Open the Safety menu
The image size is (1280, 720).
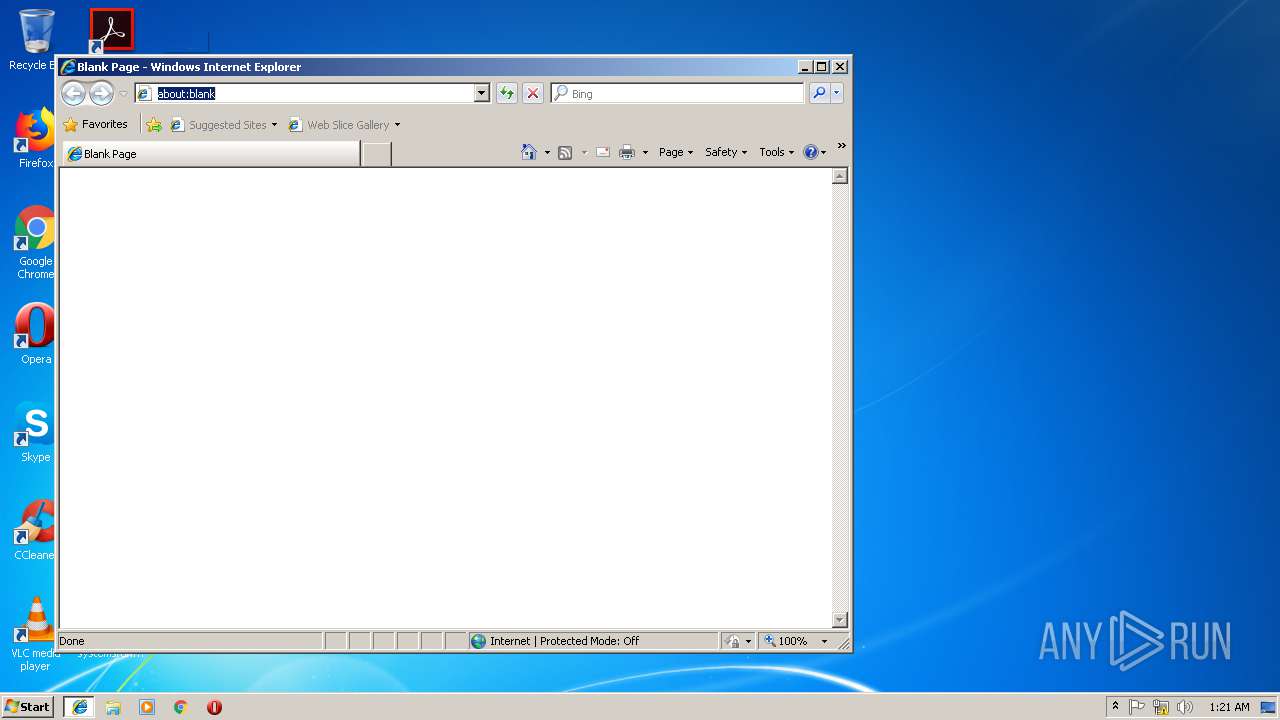[725, 152]
